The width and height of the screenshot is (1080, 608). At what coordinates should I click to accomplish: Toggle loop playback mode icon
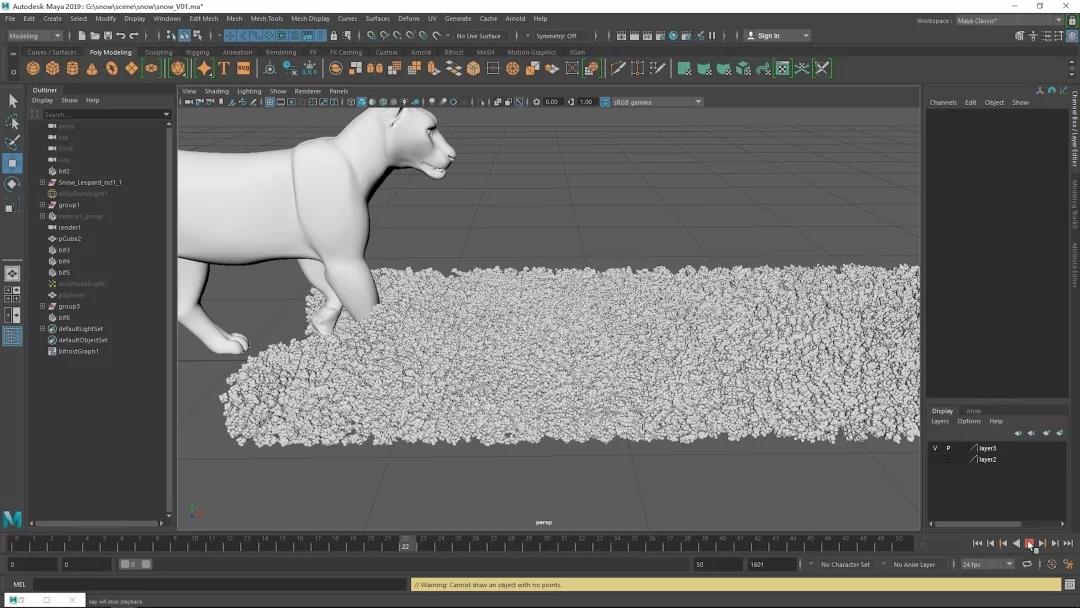pyautogui.click(x=1027, y=565)
